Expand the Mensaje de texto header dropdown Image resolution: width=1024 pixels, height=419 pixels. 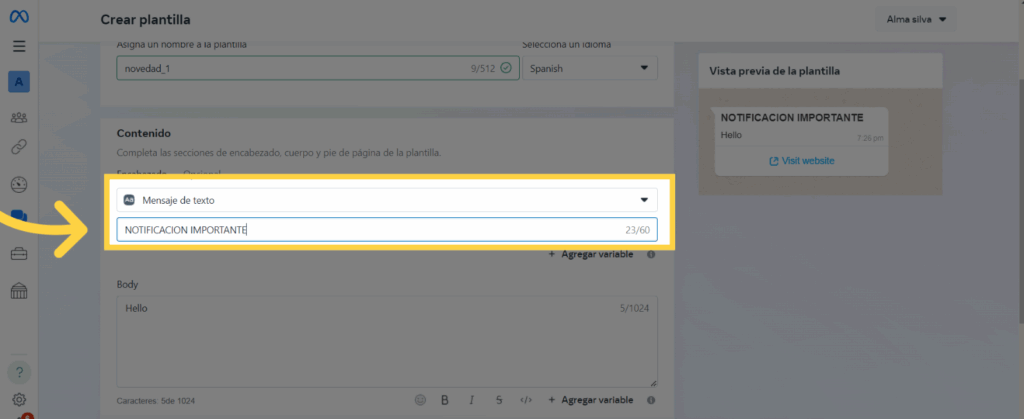[386, 200]
